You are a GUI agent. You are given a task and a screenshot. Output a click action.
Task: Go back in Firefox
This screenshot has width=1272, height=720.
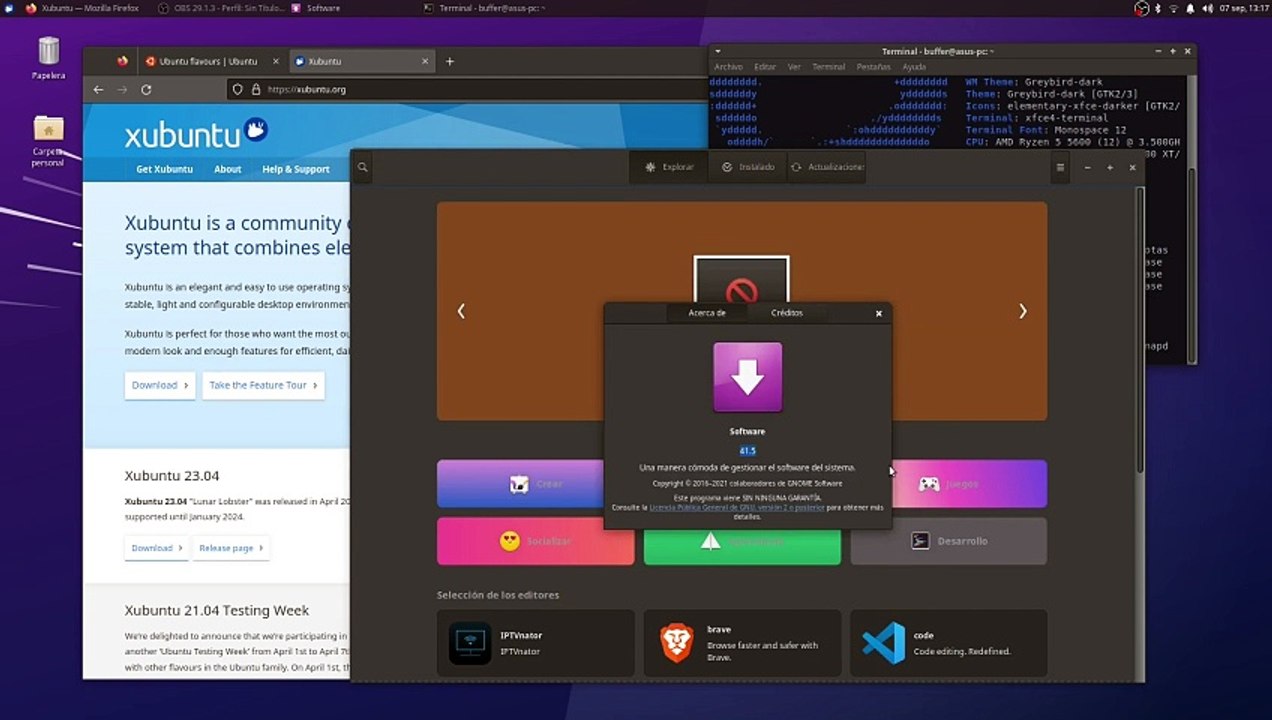[x=98, y=89]
